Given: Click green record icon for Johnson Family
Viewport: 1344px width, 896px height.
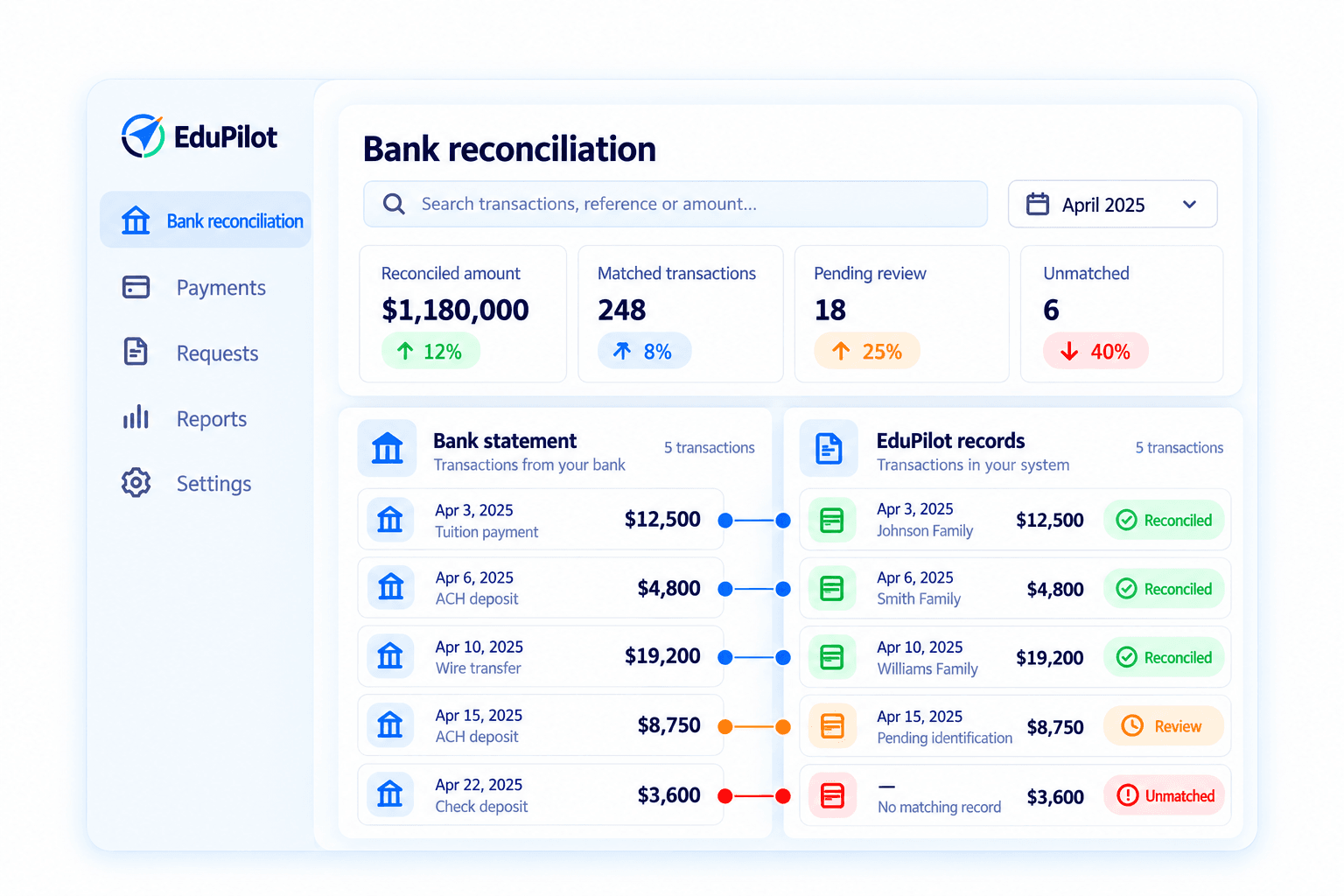Looking at the screenshot, I should [x=831, y=520].
